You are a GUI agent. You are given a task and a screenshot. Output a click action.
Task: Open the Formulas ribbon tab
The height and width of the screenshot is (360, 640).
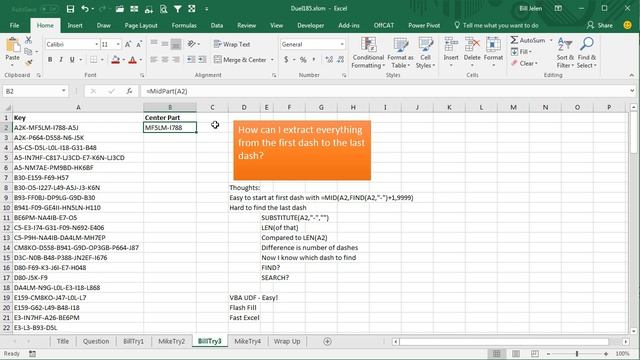click(184, 25)
